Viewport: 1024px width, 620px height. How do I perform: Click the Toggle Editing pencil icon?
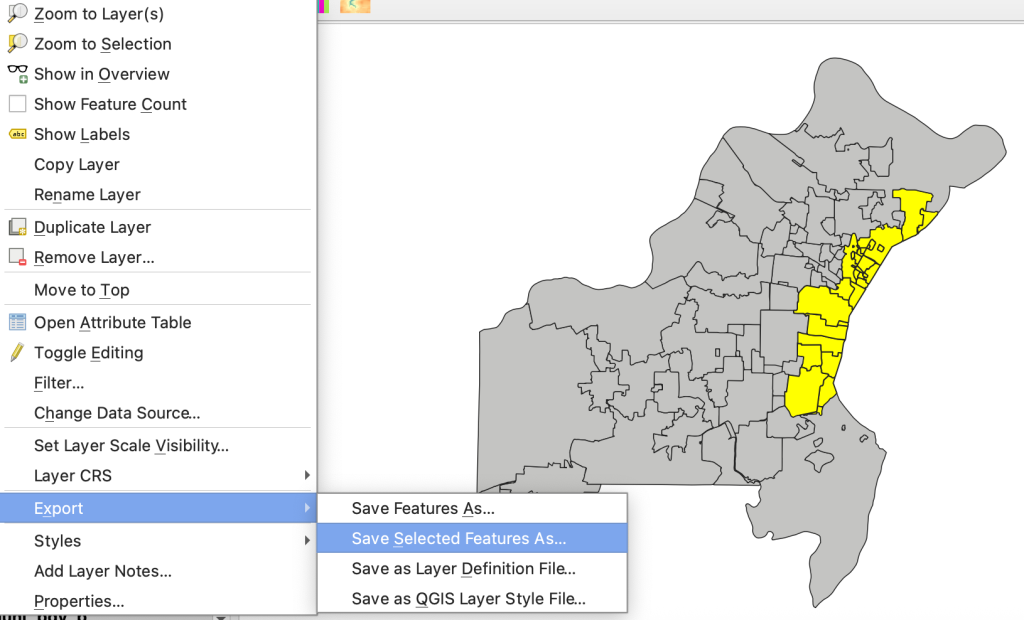coord(17,352)
